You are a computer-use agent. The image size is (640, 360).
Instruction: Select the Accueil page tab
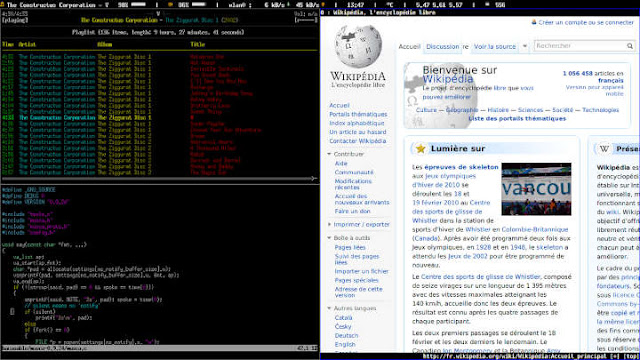pyautogui.click(x=409, y=47)
